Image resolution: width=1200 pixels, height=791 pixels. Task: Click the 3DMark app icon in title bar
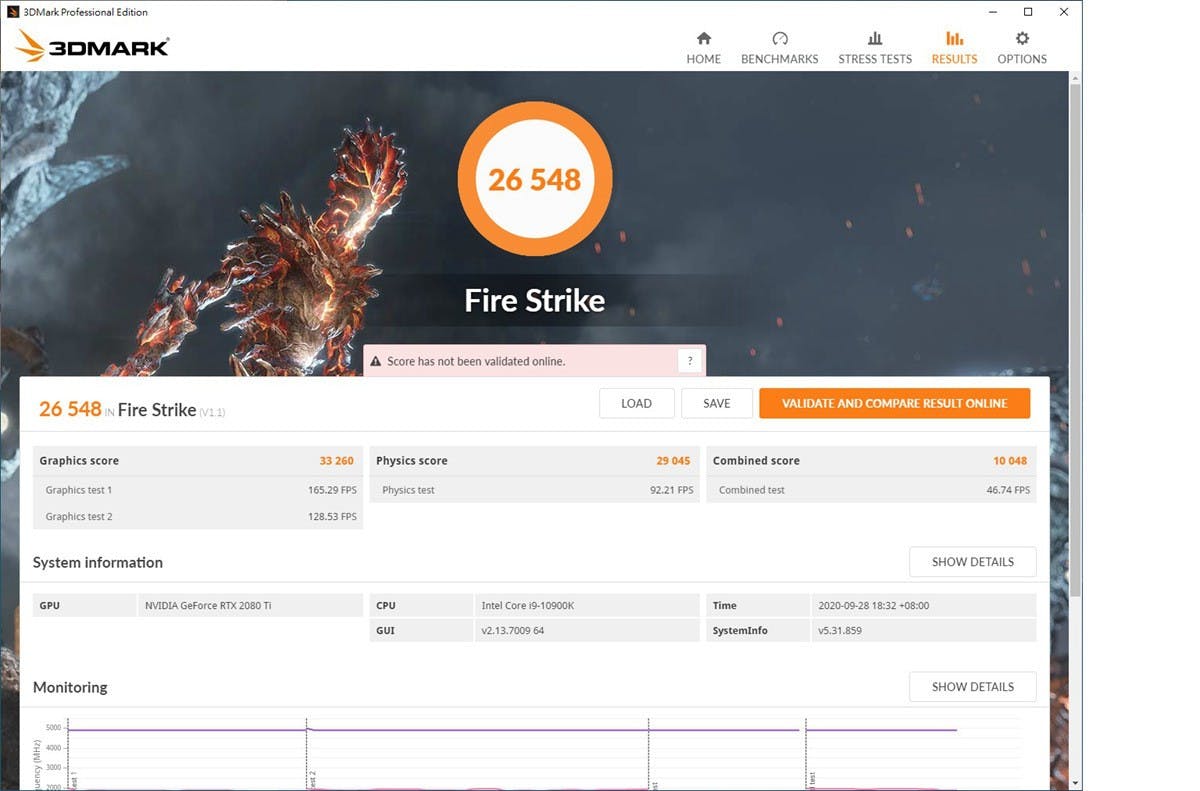click(x=13, y=12)
